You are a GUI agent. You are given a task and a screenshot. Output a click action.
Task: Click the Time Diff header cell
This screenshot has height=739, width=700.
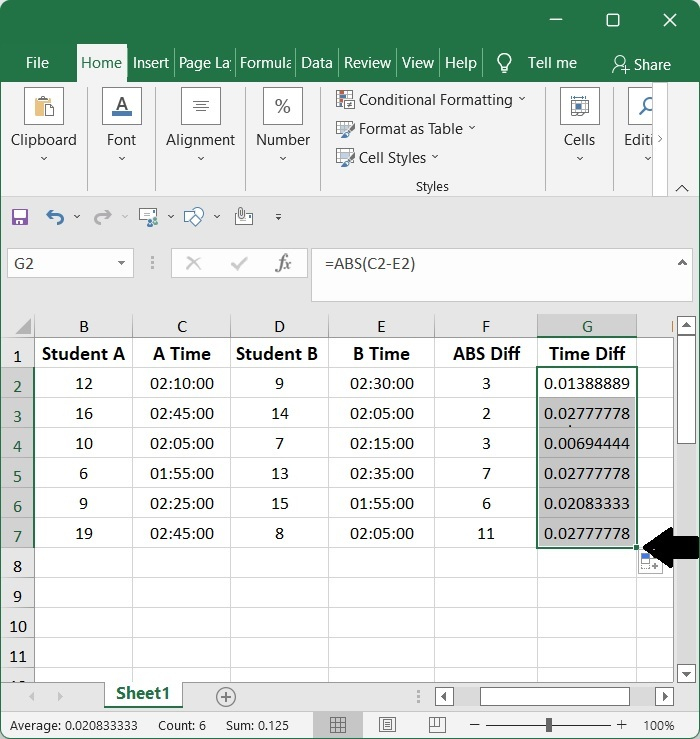coord(587,353)
